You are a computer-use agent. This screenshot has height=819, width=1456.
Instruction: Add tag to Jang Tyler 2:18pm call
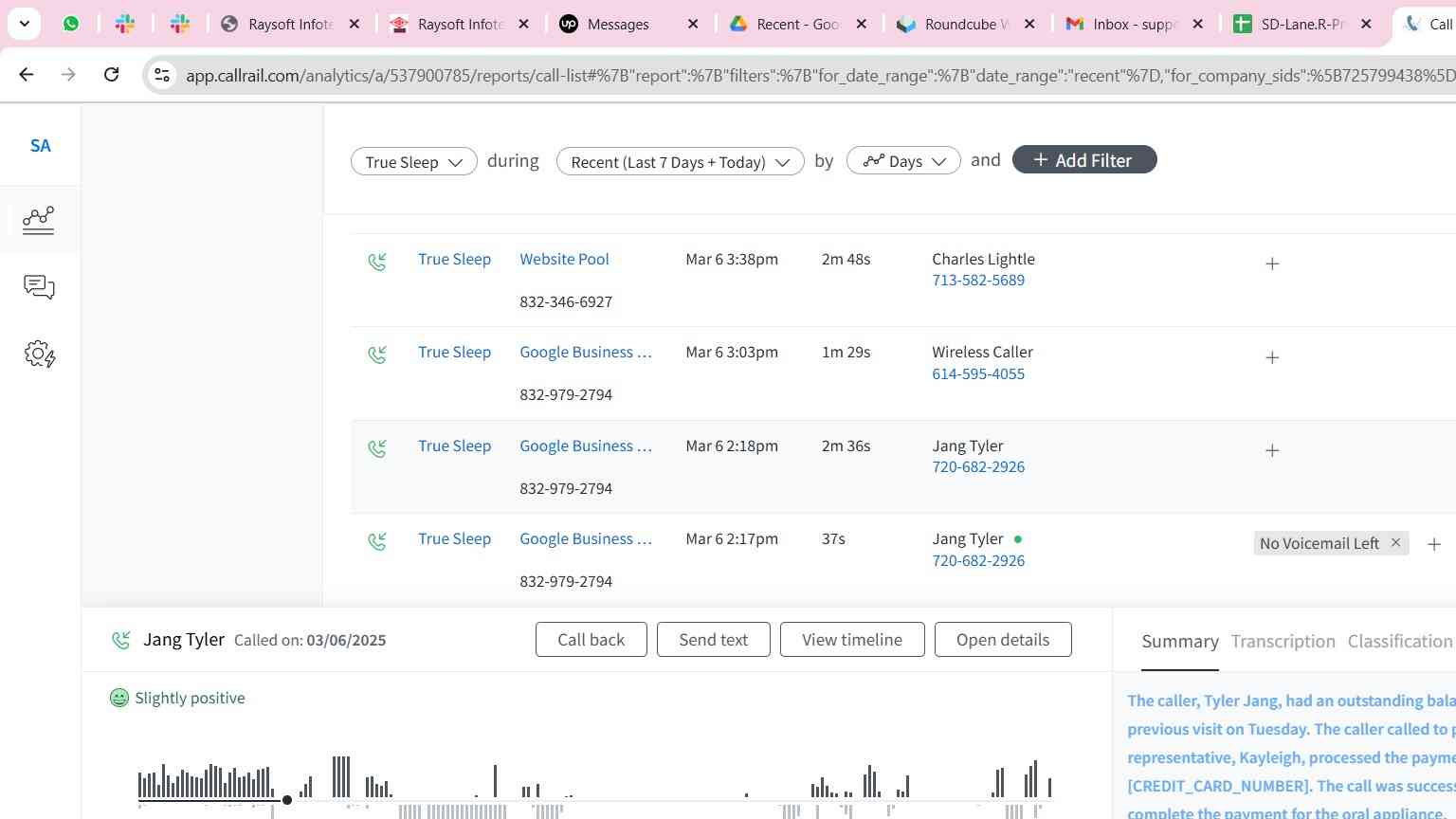tap(1272, 450)
